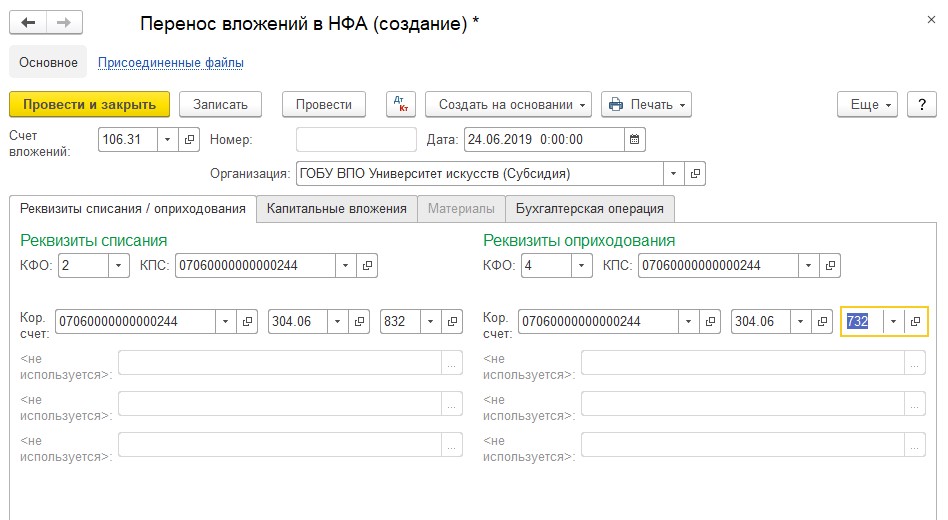Expand the Счет вложений dropdown
This screenshot has width=948, height=520.
(x=167, y=140)
